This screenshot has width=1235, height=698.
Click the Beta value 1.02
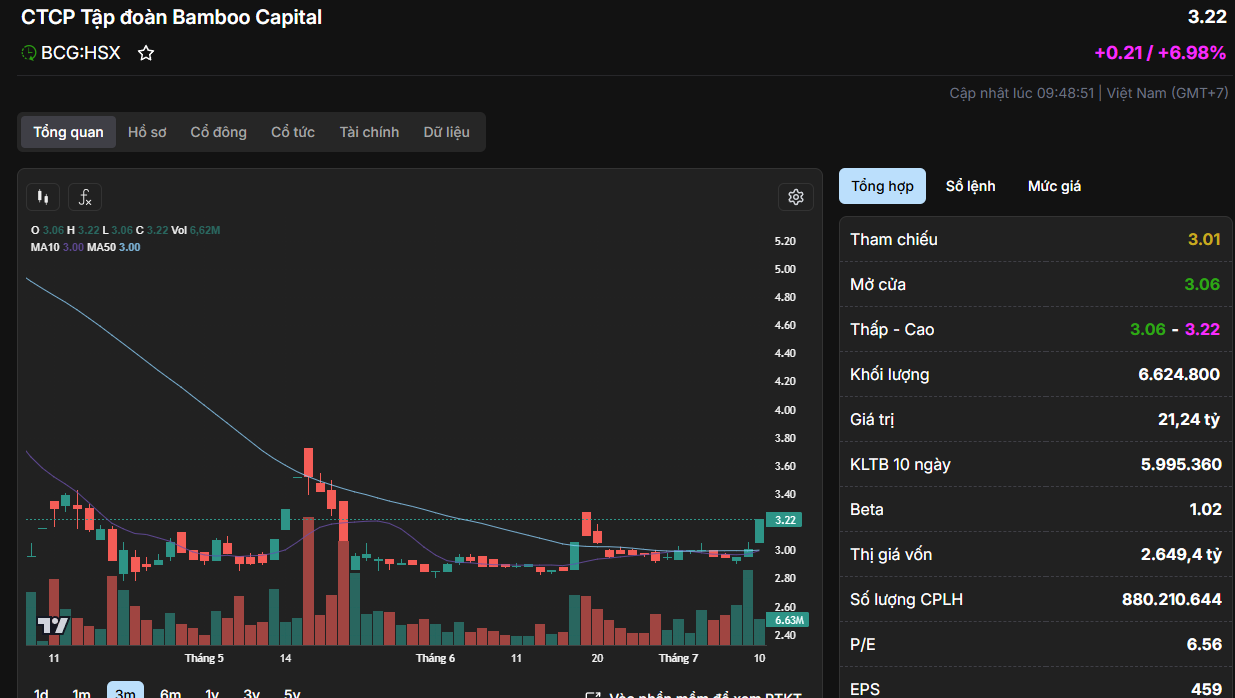tap(1205, 509)
